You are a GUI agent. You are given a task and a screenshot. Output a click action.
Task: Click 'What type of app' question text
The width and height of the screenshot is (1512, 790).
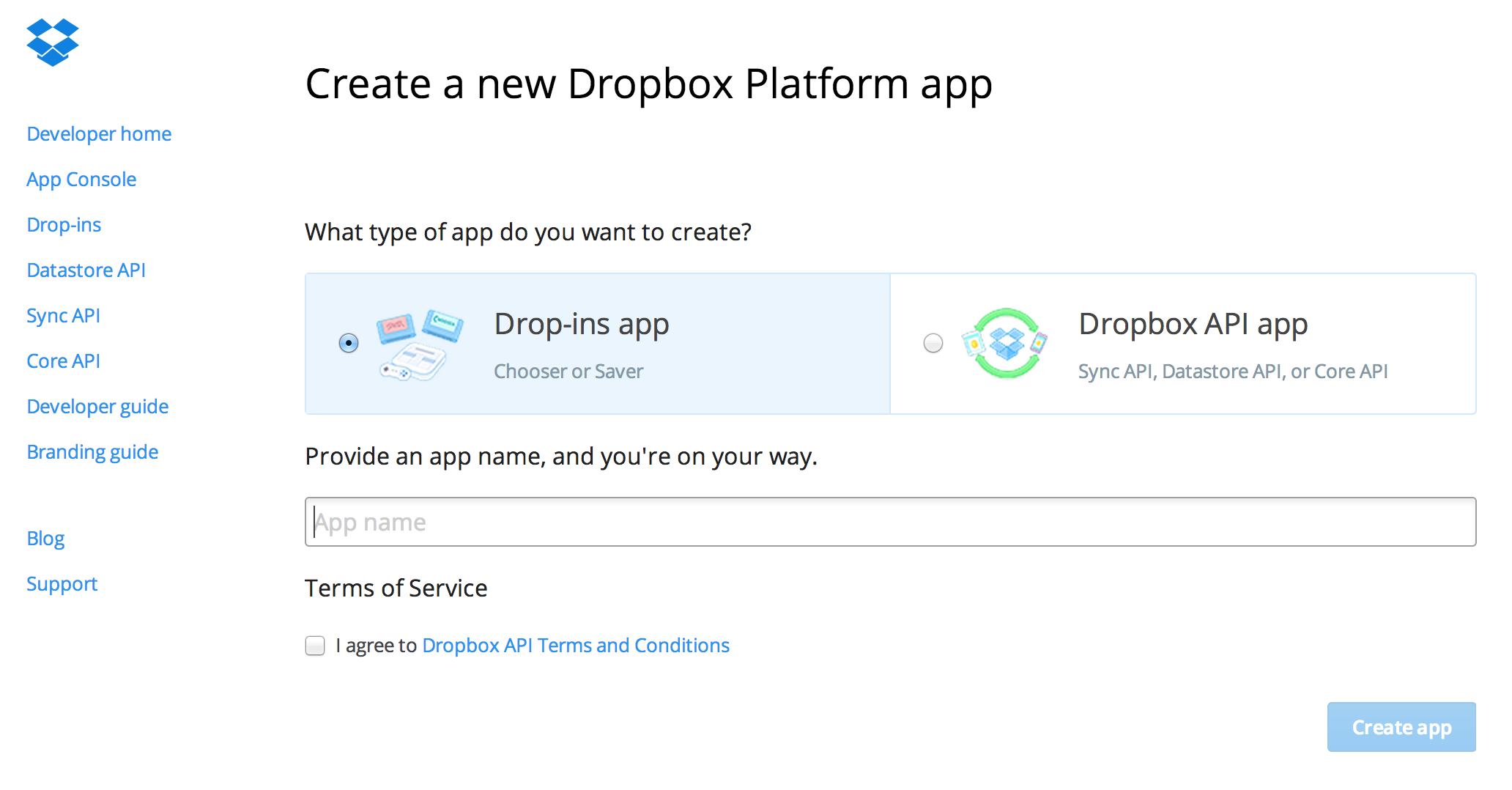[x=528, y=232]
